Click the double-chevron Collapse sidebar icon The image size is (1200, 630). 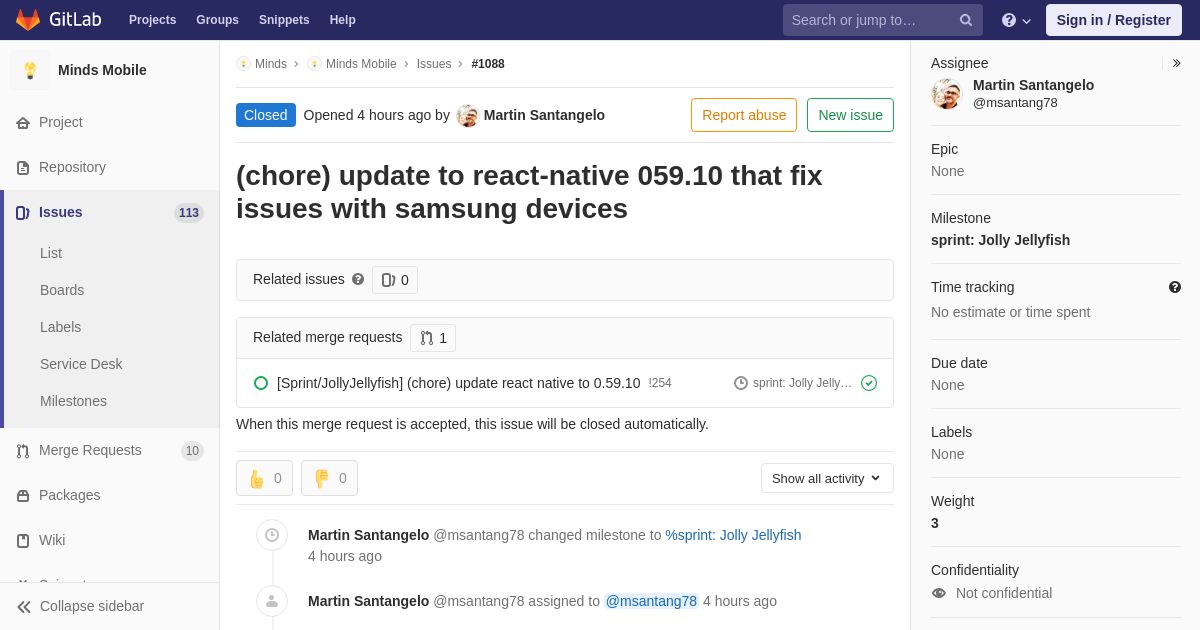pyautogui.click(x=24, y=607)
